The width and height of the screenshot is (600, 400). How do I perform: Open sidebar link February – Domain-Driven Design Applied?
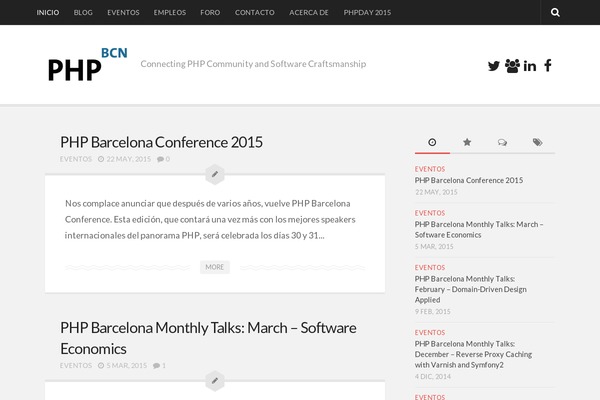[x=471, y=289]
